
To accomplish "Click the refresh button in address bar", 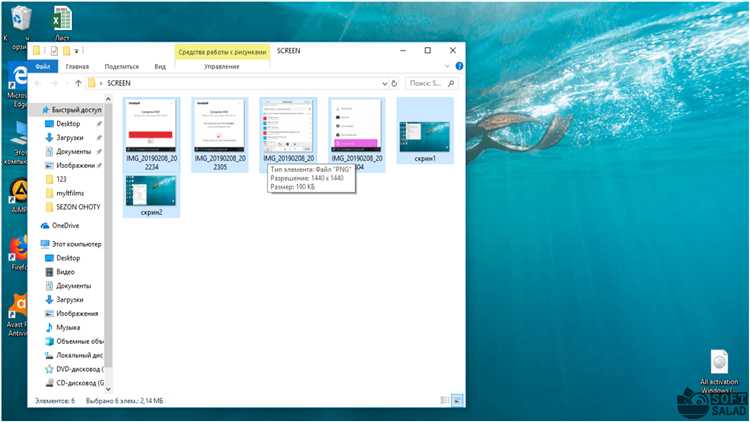I will point(397,83).
